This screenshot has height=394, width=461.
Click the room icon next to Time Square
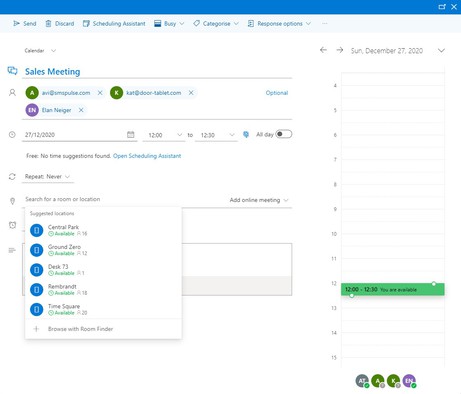click(x=37, y=309)
